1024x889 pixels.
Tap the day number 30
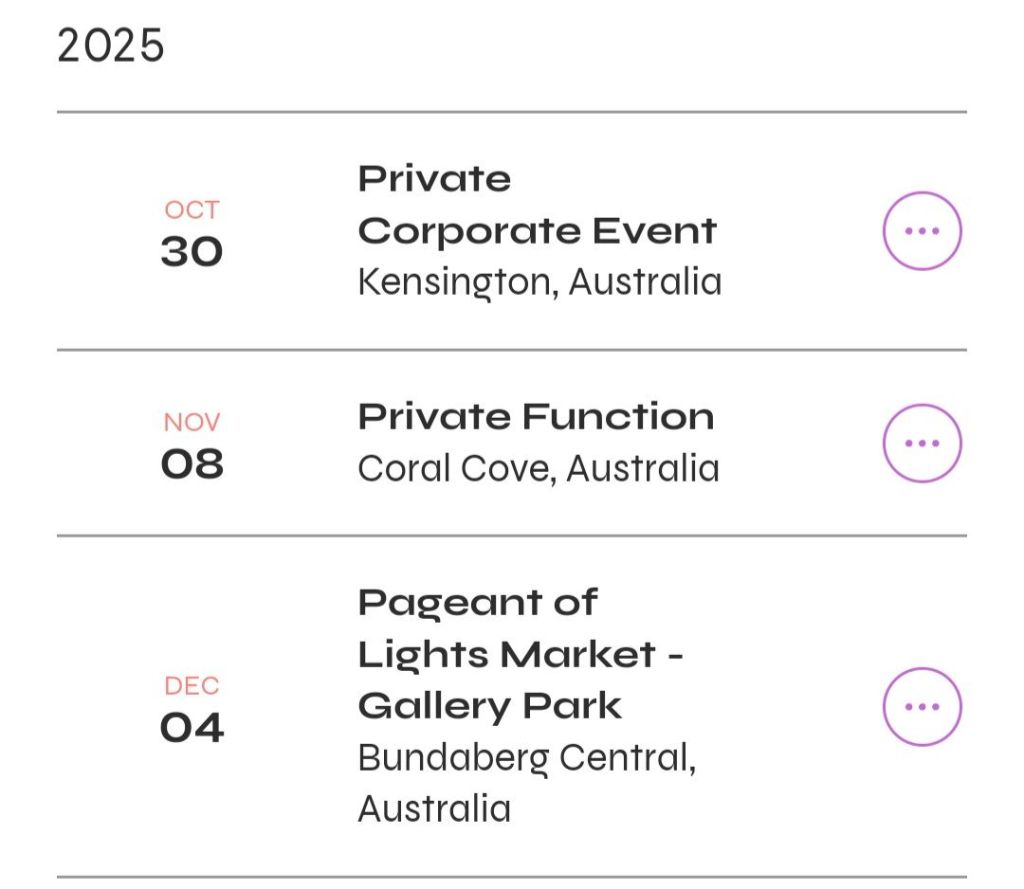pyautogui.click(x=191, y=251)
